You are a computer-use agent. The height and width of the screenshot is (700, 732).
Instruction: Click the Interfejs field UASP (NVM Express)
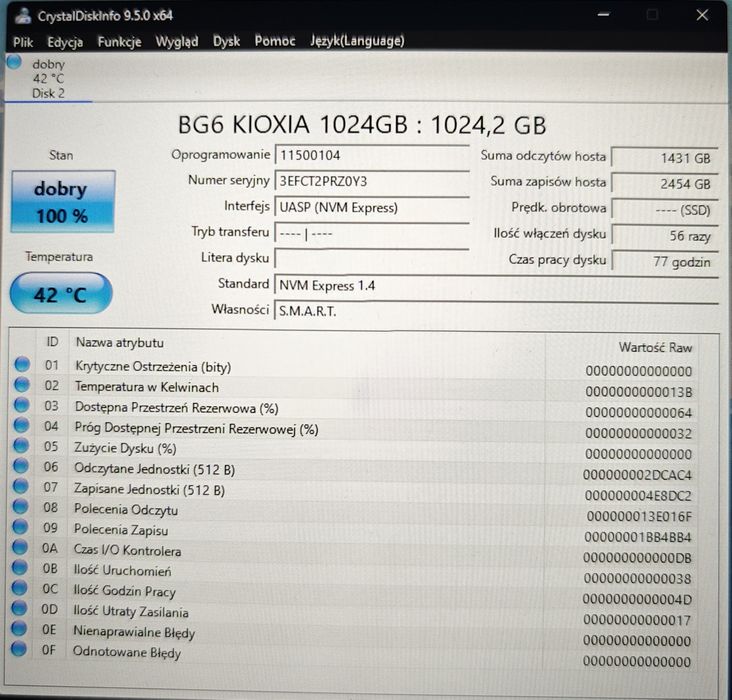[372, 207]
